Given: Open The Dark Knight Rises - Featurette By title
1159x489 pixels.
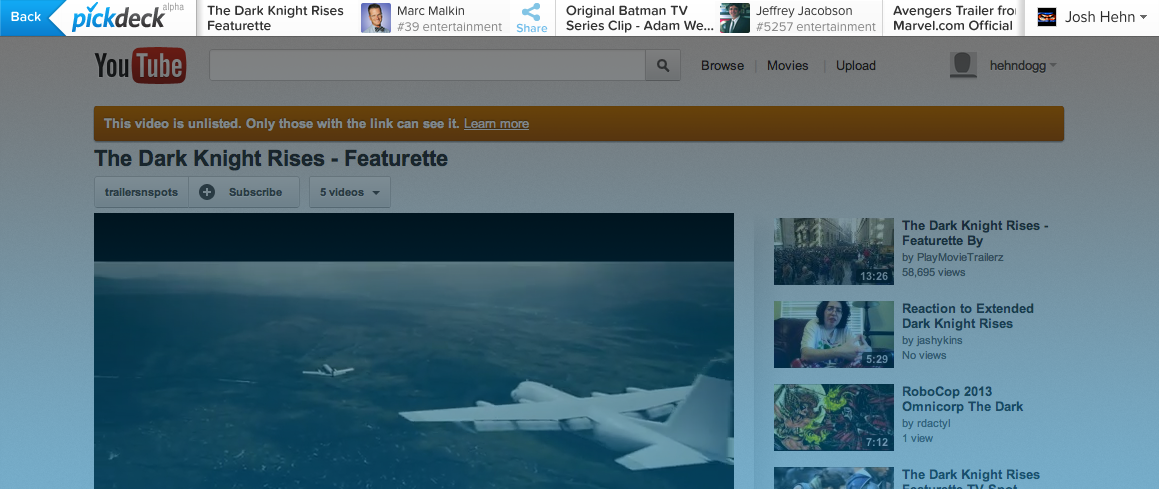Looking at the screenshot, I should click(x=975, y=233).
